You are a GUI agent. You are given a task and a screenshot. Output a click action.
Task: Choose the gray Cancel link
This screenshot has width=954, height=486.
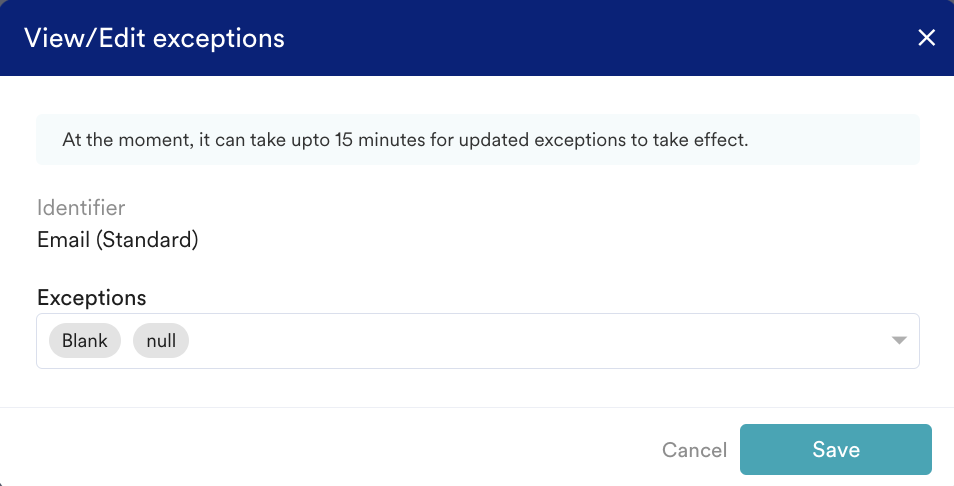694,450
